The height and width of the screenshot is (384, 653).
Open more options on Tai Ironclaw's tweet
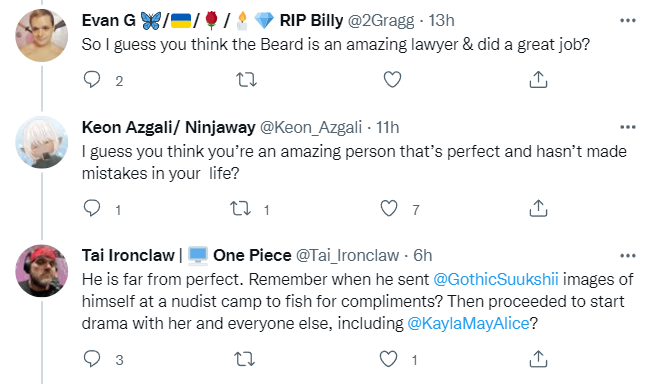[x=628, y=256]
